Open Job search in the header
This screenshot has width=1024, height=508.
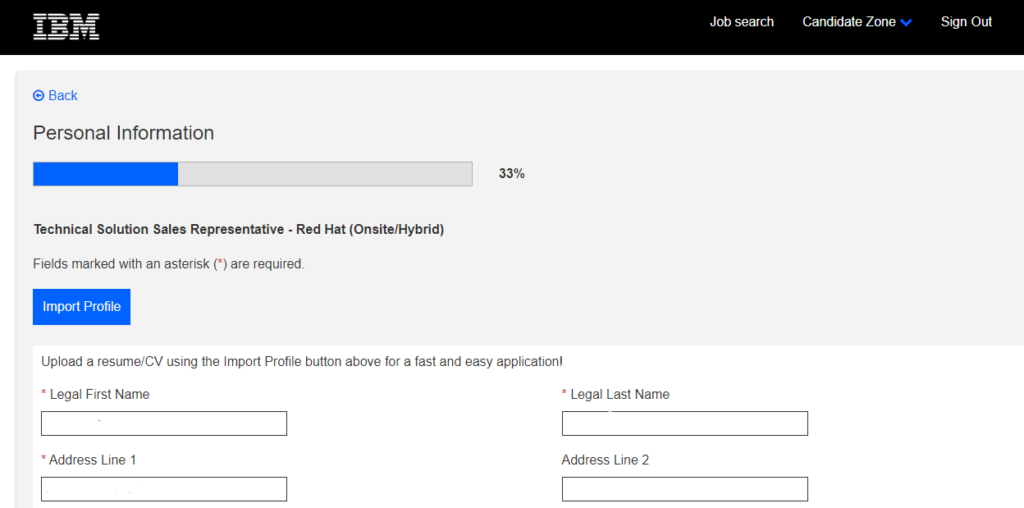pyautogui.click(x=741, y=22)
